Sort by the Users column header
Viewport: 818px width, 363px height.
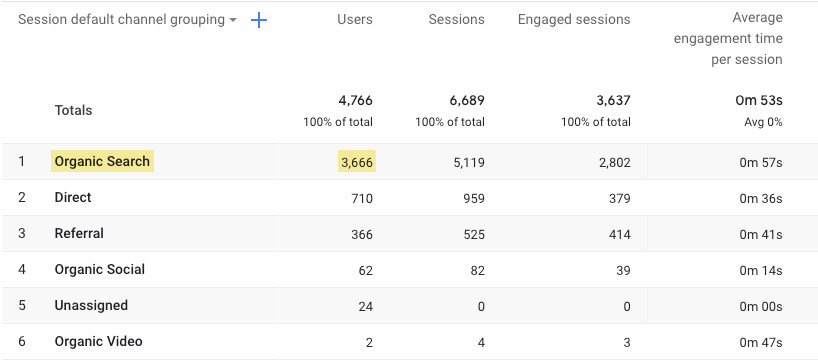click(x=355, y=20)
